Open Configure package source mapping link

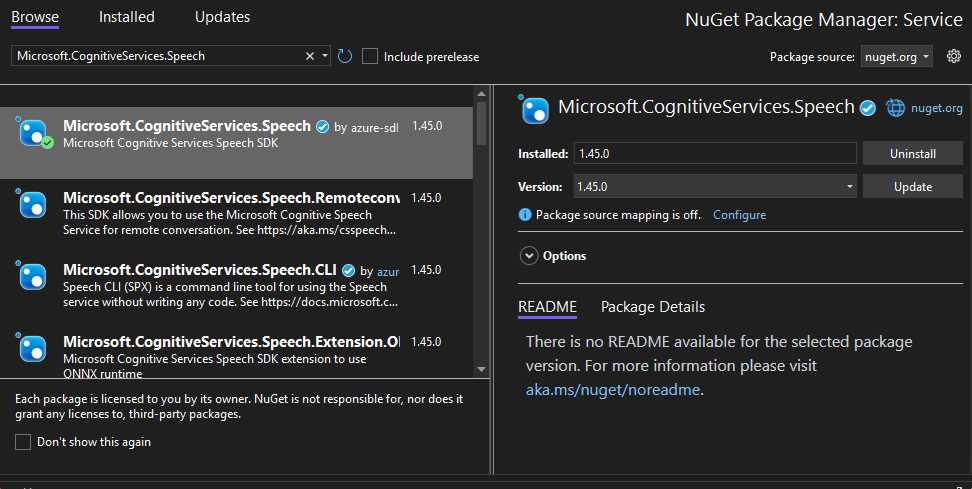click(x=740, y=215)
